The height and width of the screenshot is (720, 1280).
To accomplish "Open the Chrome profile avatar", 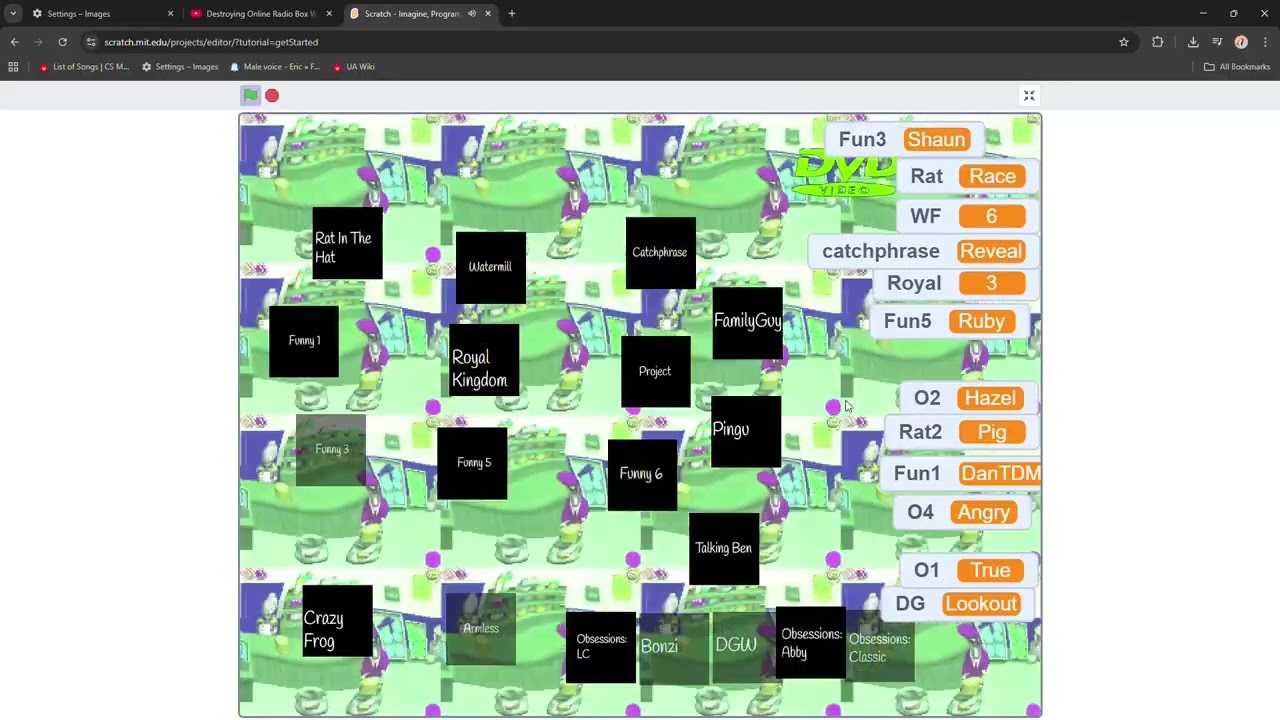I will (x=1241, y=42).
